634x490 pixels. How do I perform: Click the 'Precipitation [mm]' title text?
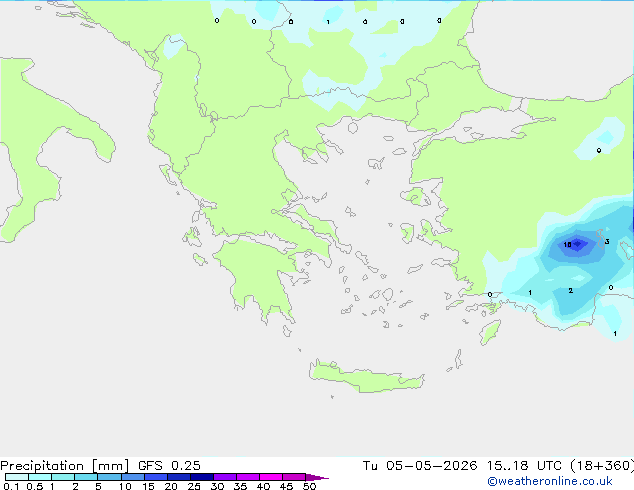pos(65,466)
